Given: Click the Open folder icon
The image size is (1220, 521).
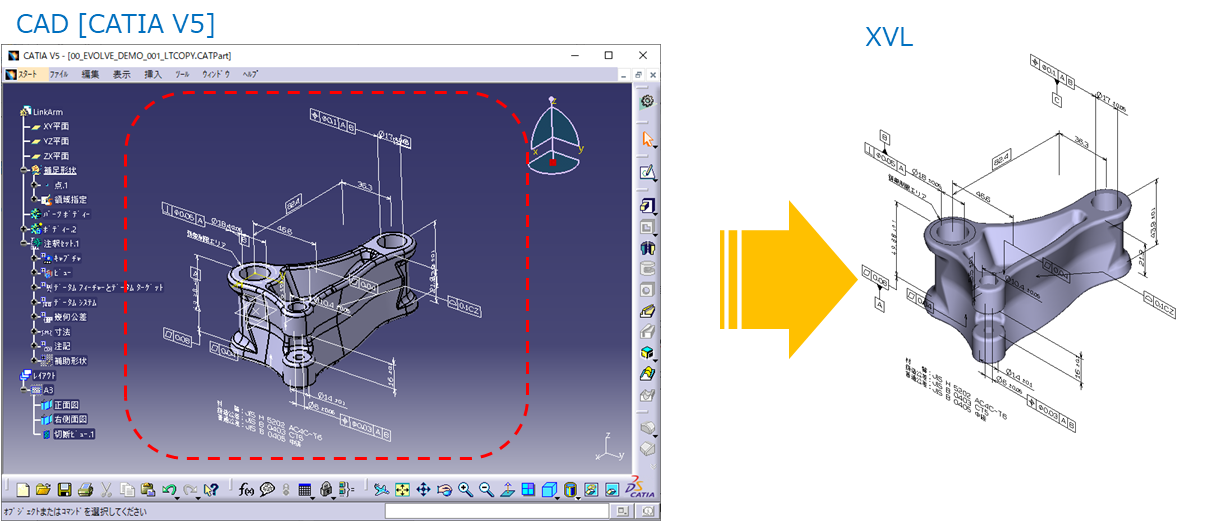Looking at the screenshot, I should 43,489.
